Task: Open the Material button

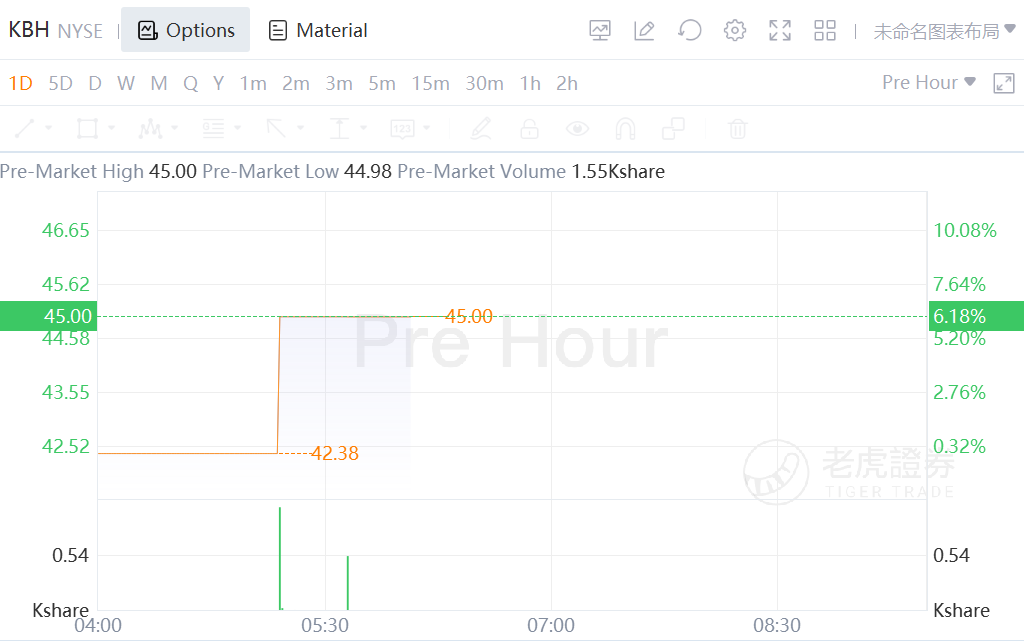Action: coord(318,31)
